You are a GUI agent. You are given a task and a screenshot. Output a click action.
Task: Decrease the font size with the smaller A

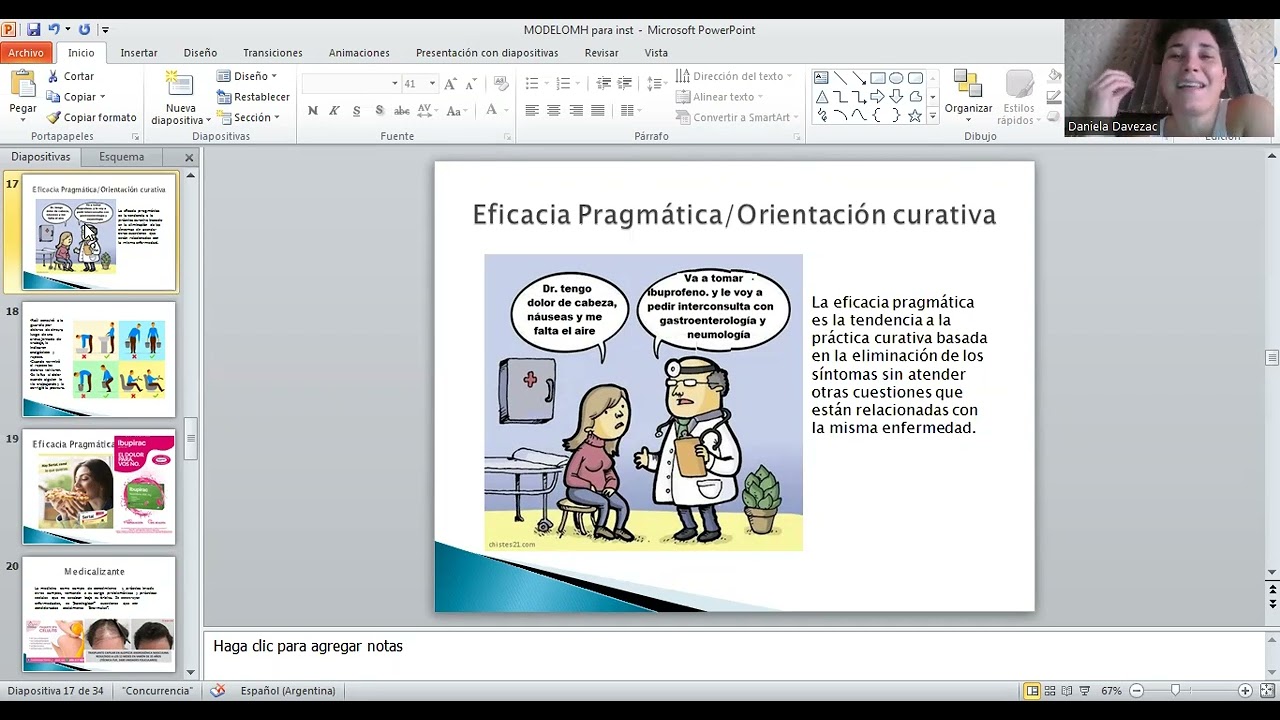(471, 84)
